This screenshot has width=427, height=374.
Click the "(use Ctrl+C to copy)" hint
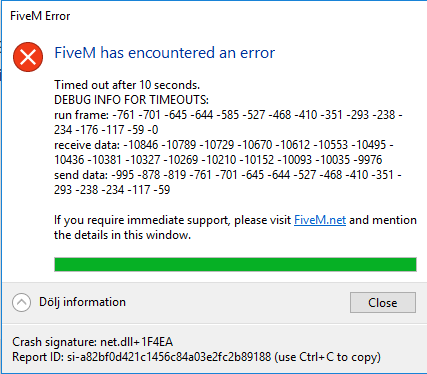(327, 357)
